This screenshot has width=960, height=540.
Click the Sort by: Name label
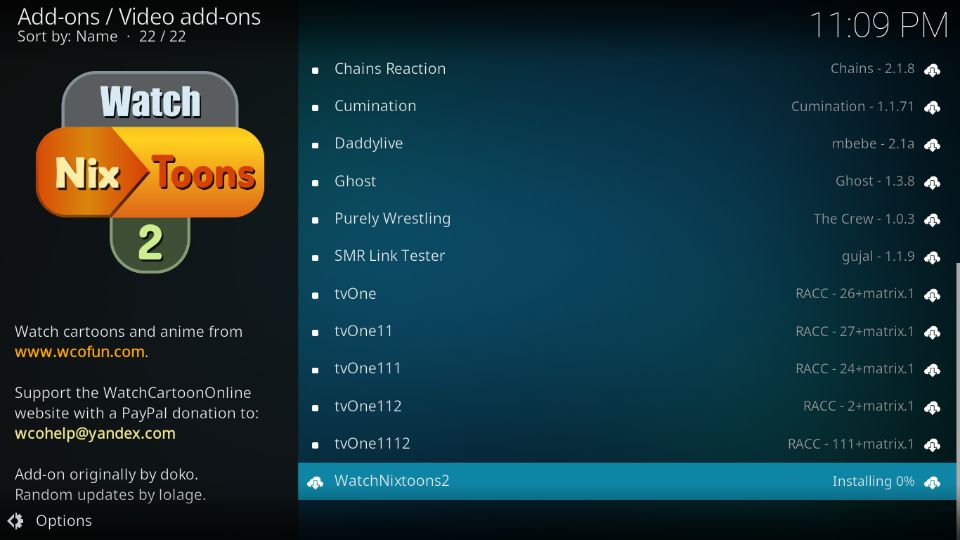coord(67,37)
